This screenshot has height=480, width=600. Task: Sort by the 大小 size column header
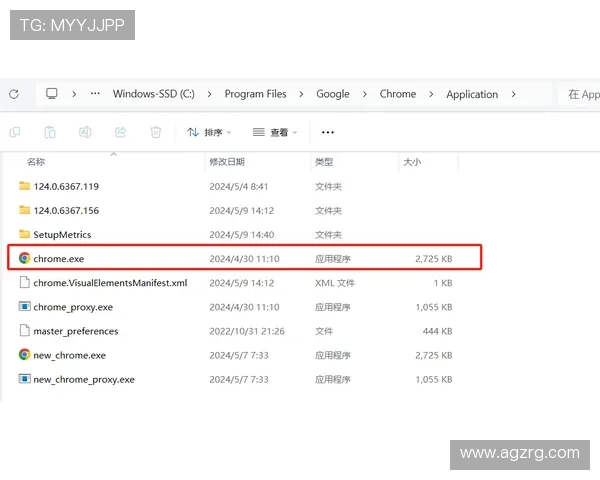tap(412, 162)
